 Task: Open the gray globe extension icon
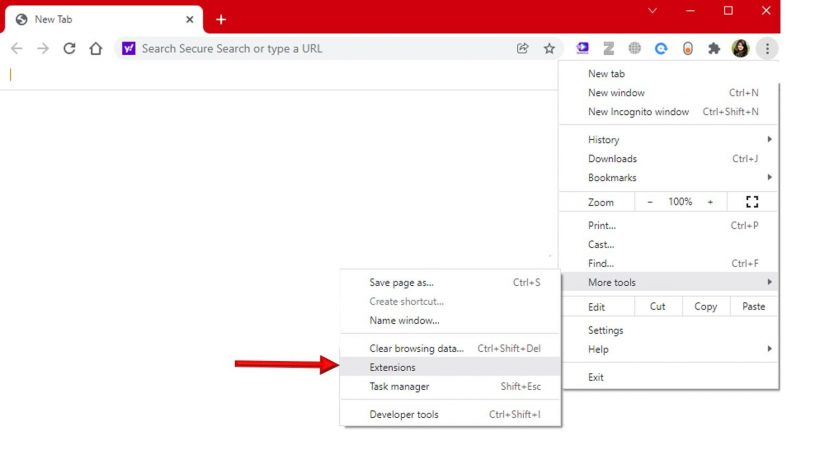635,49
